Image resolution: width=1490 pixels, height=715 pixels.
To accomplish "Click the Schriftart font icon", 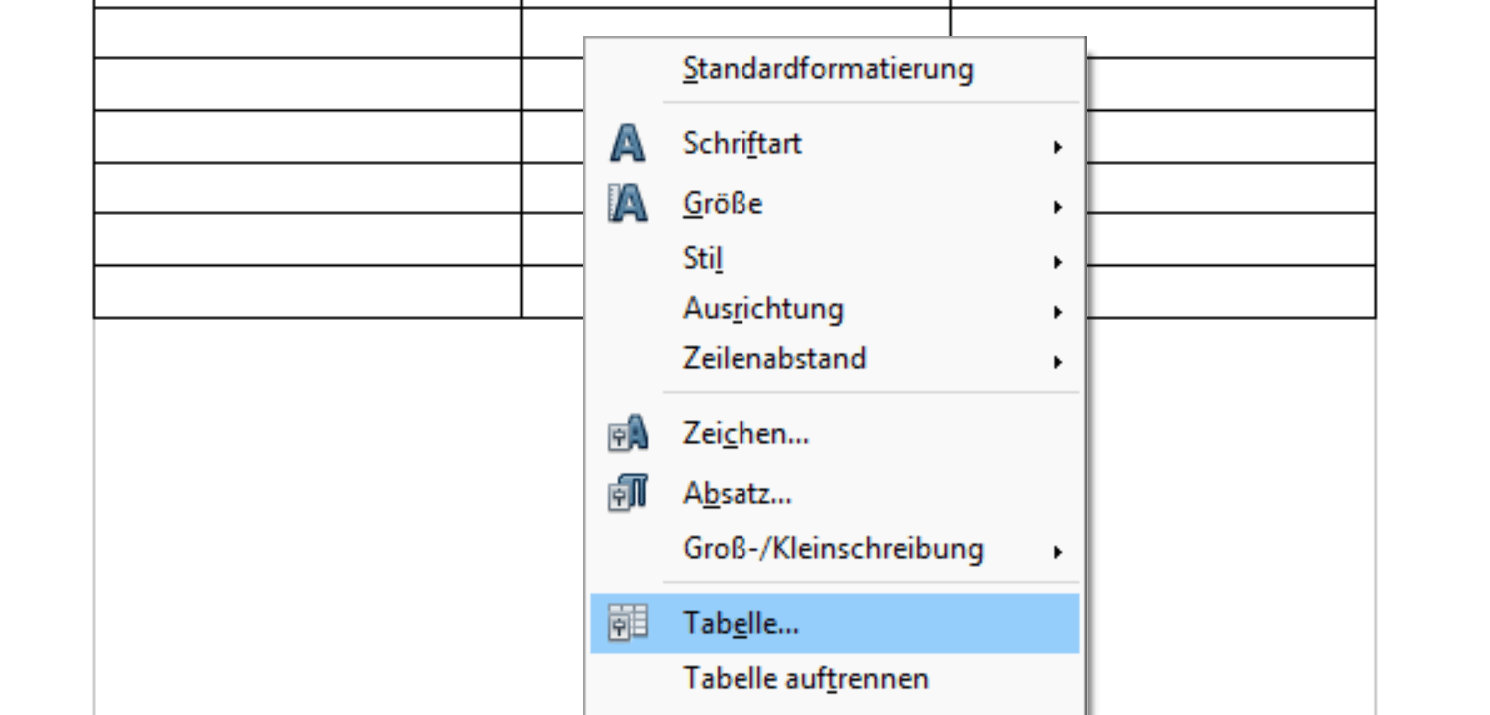I will (x=628, y=144).
